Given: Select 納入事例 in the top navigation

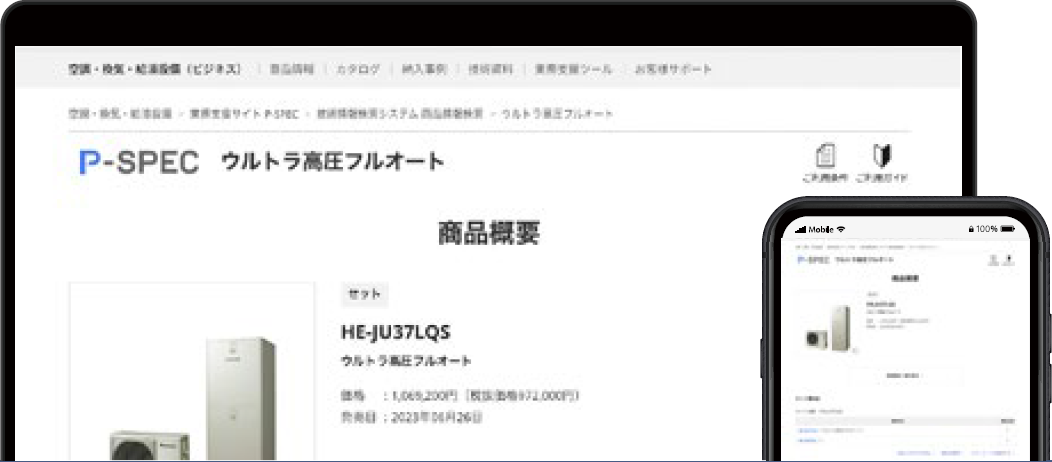Looking at the screenshot, I should 423,69.
